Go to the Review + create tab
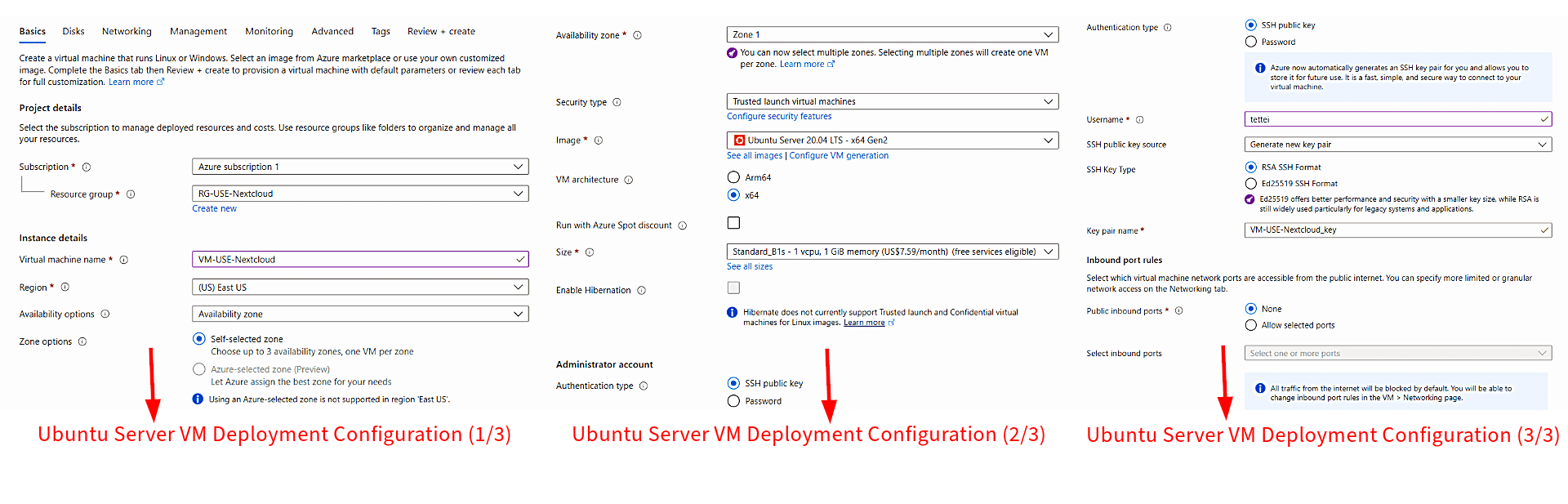 (441, 31)
